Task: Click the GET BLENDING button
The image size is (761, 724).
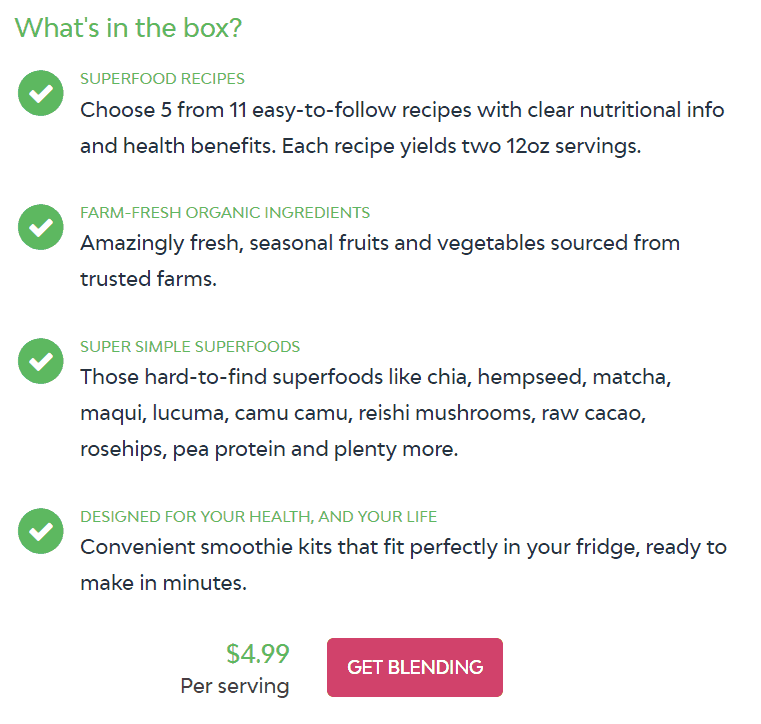Action: [x=415, y=667]
